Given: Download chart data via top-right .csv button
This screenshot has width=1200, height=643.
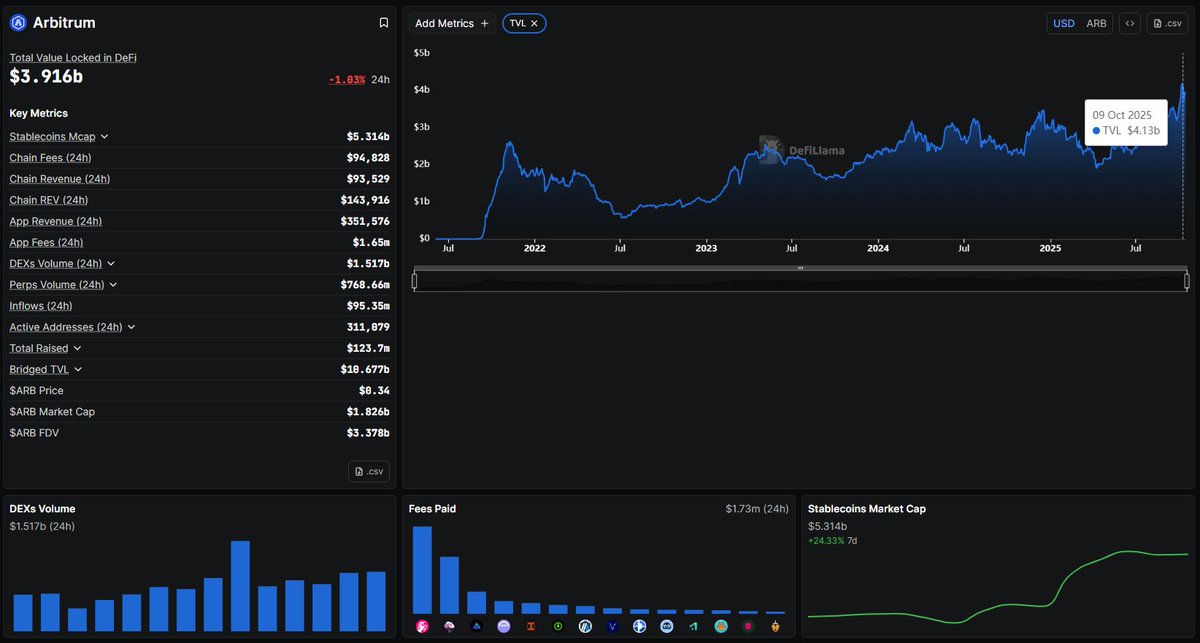Looking at the screenshot, I should pos(1168,23).
